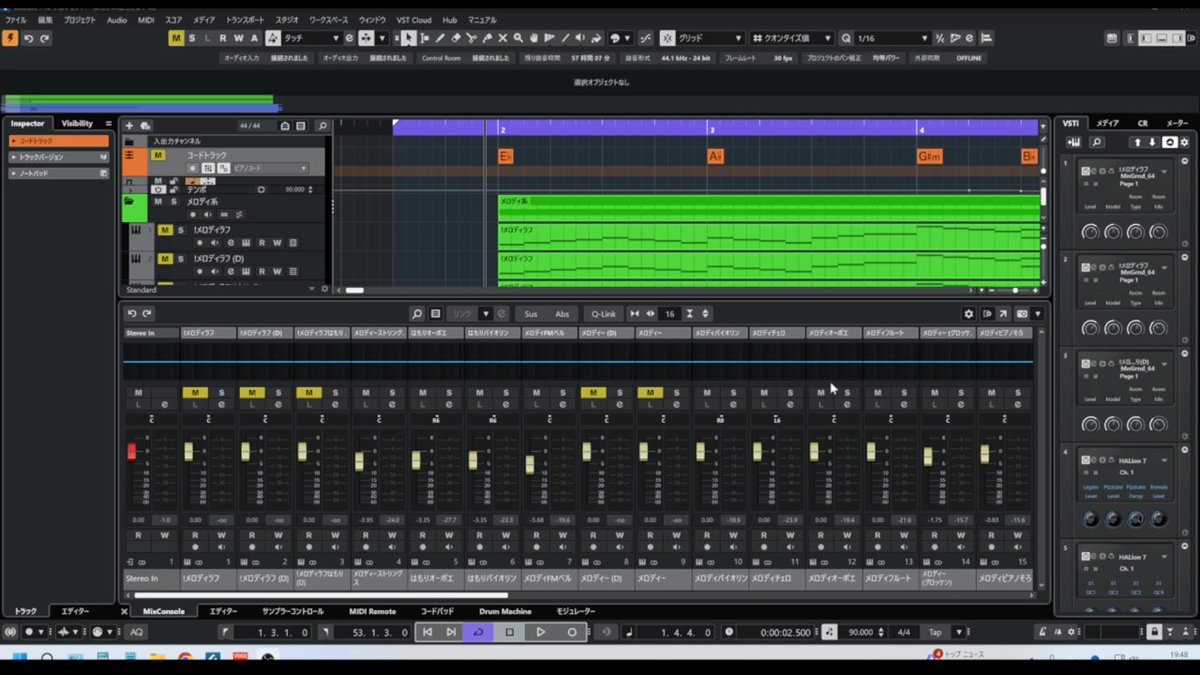Toggle global Solo S button in toolbar
The width and height of the screenshot is (1200, 675).
[x=192, y=38]
